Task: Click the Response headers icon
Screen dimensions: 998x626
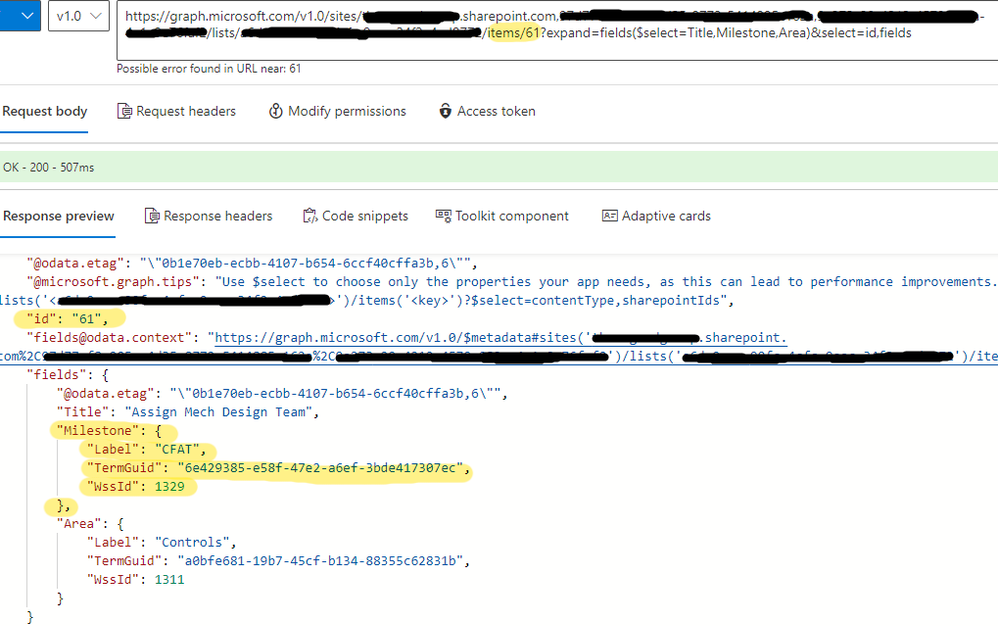Action: (x=152, y=216)
